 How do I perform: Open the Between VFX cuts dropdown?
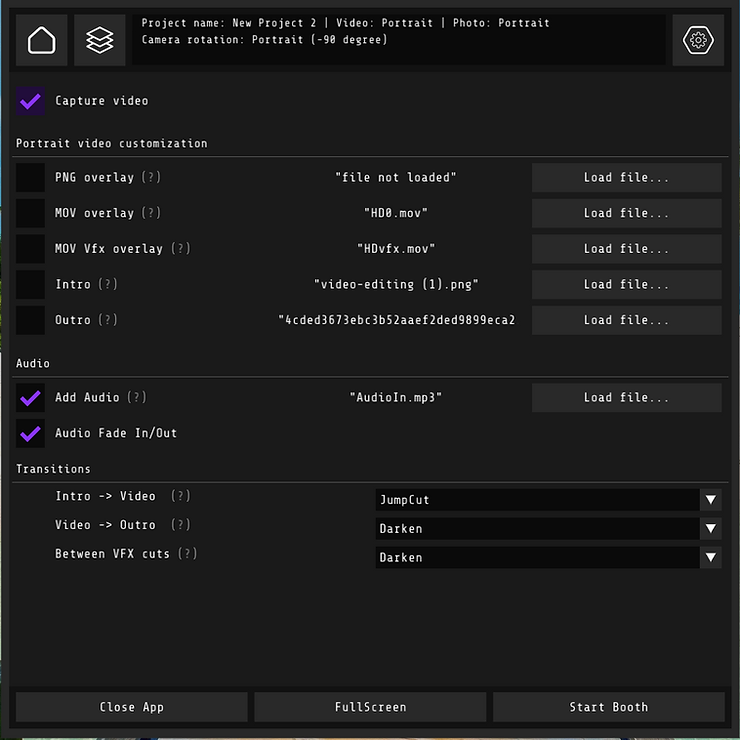[548, 557]
